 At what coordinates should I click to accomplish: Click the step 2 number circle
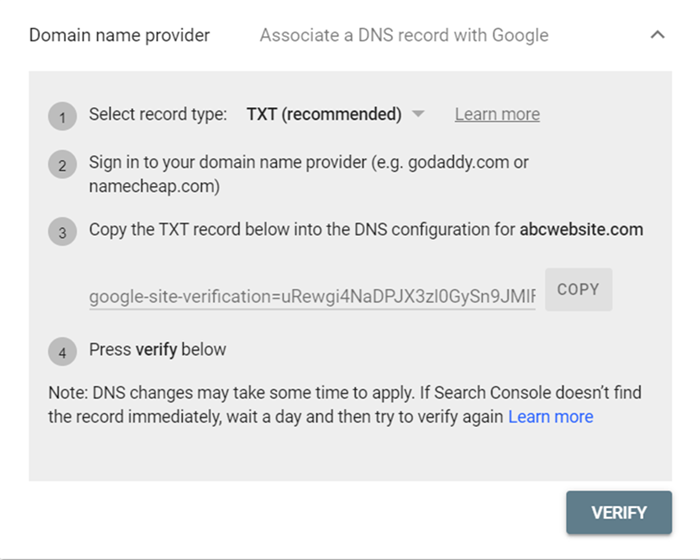point(62,165)
